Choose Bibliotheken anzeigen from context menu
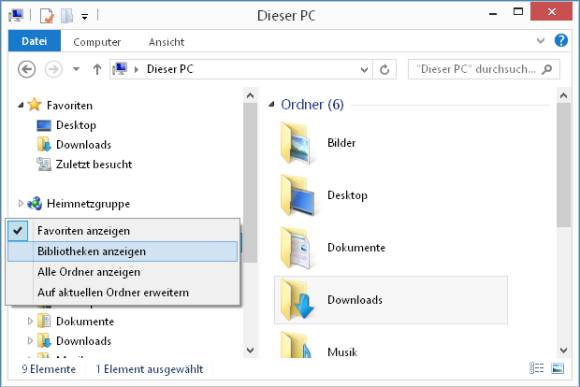 (x=123, y=251)
